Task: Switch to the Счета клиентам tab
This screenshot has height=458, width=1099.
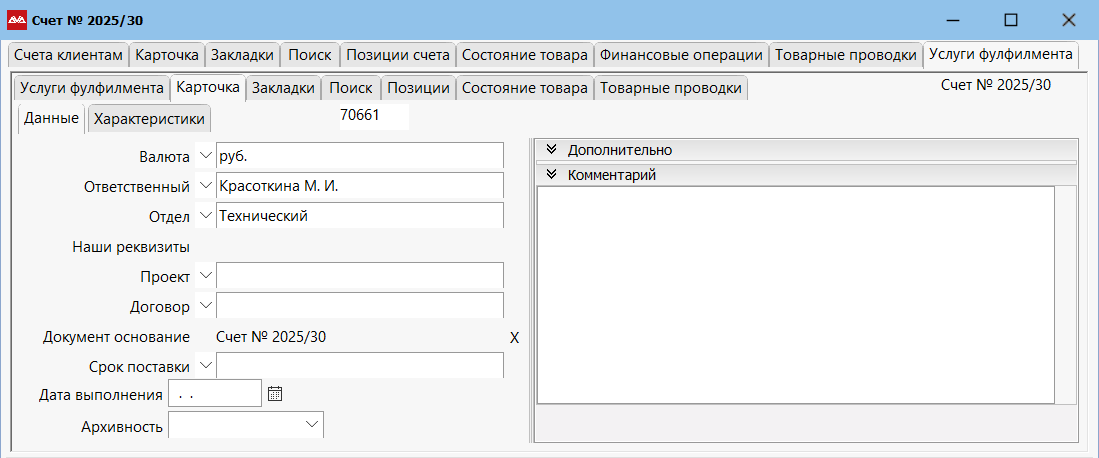Action: point(68,55)
